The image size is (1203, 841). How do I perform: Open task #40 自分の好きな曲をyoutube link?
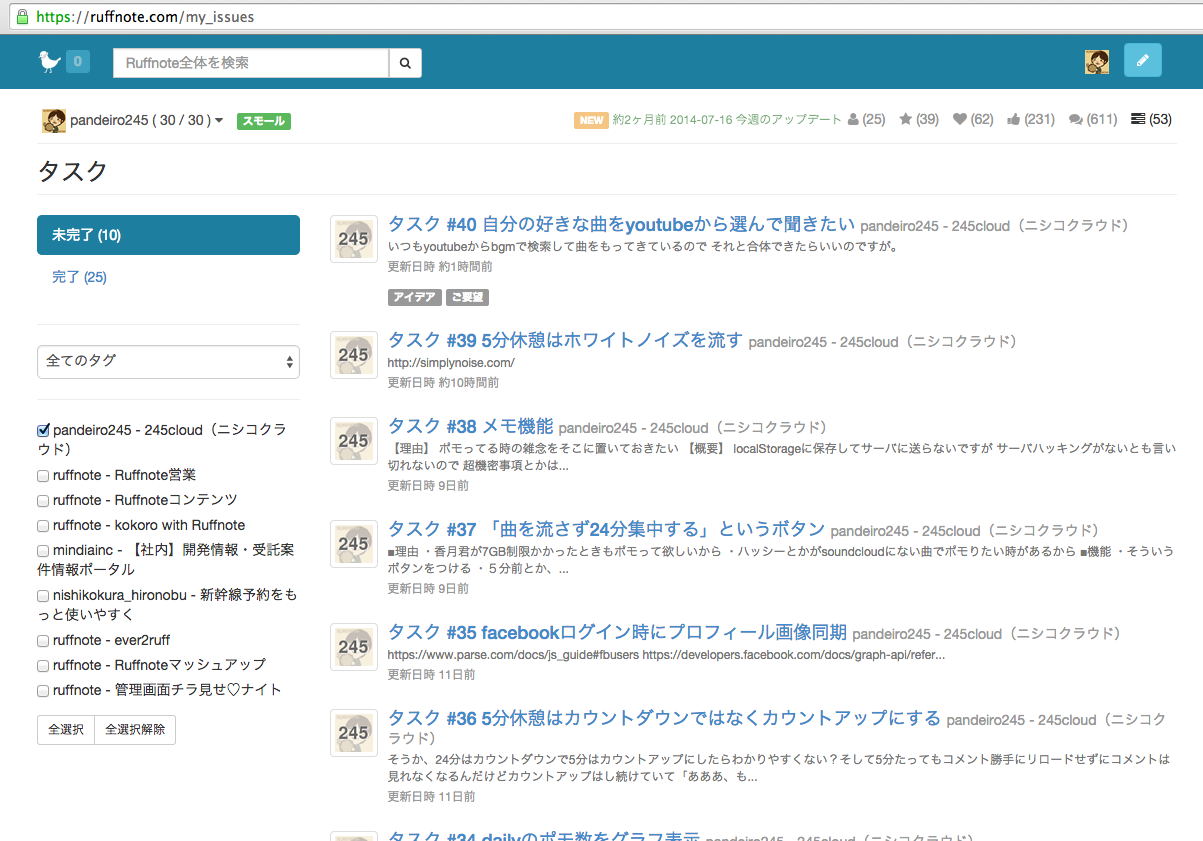tap(622, 224)
